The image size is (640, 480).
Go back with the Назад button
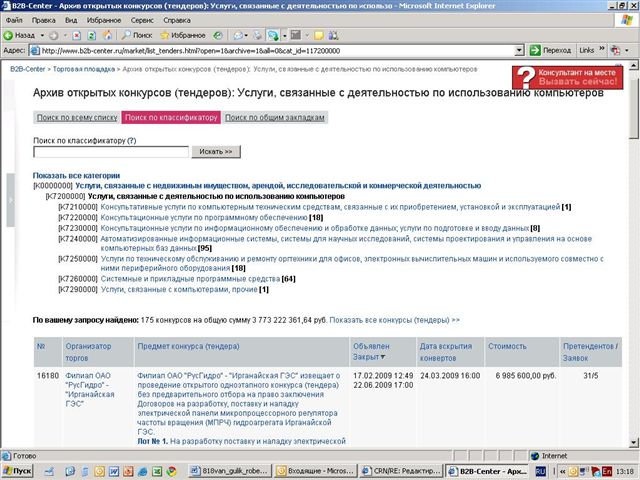point(19,36)
